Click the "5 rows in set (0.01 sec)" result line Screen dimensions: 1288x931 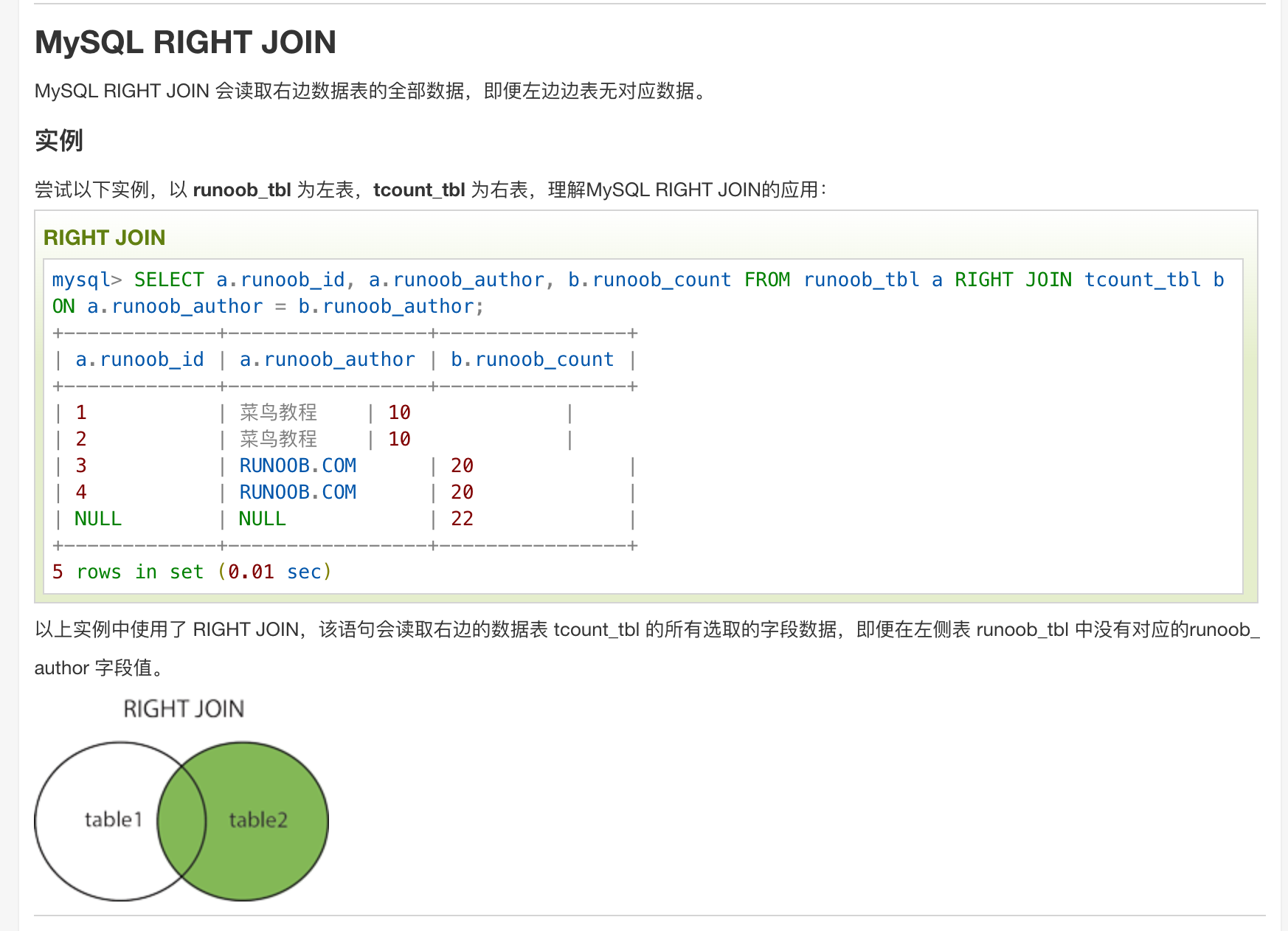[192, 572]
